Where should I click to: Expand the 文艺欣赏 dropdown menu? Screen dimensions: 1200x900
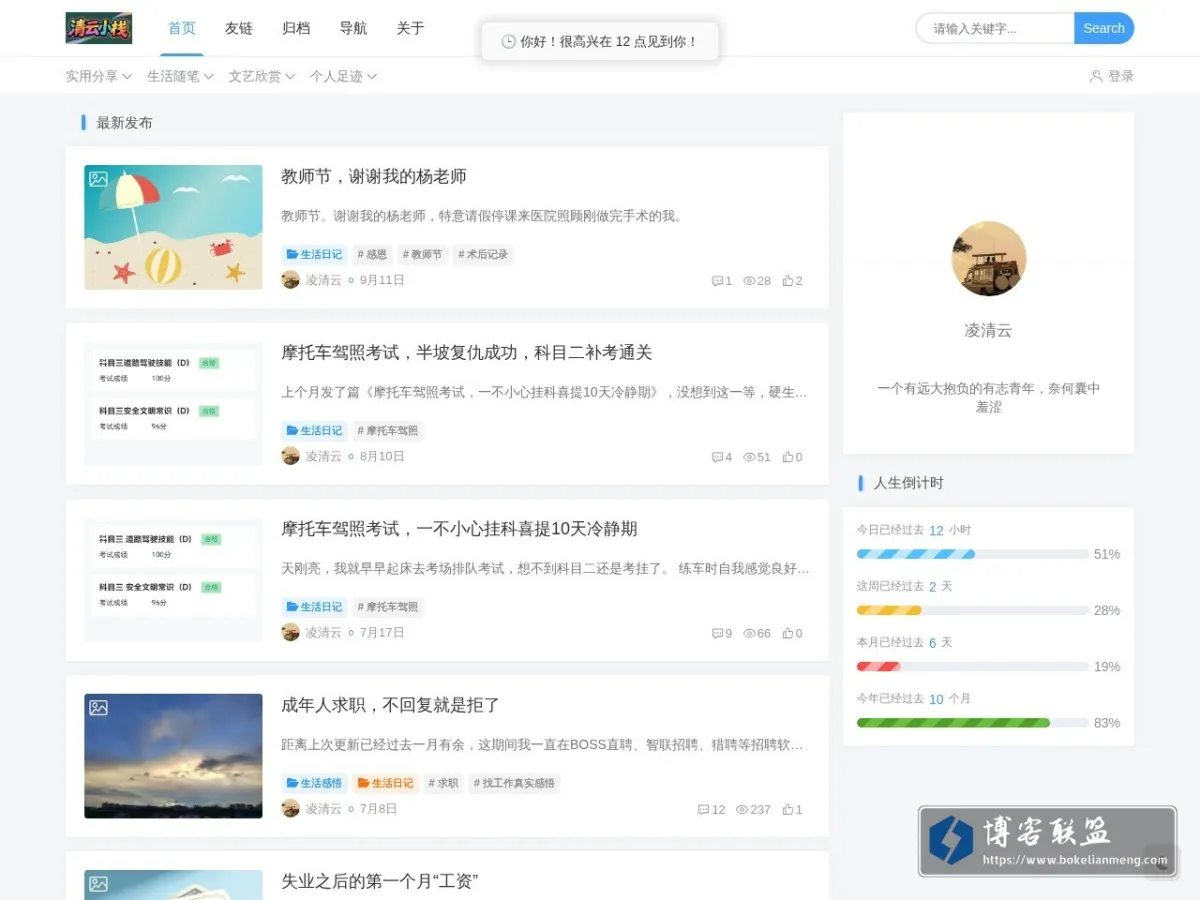tap(262, 76)
